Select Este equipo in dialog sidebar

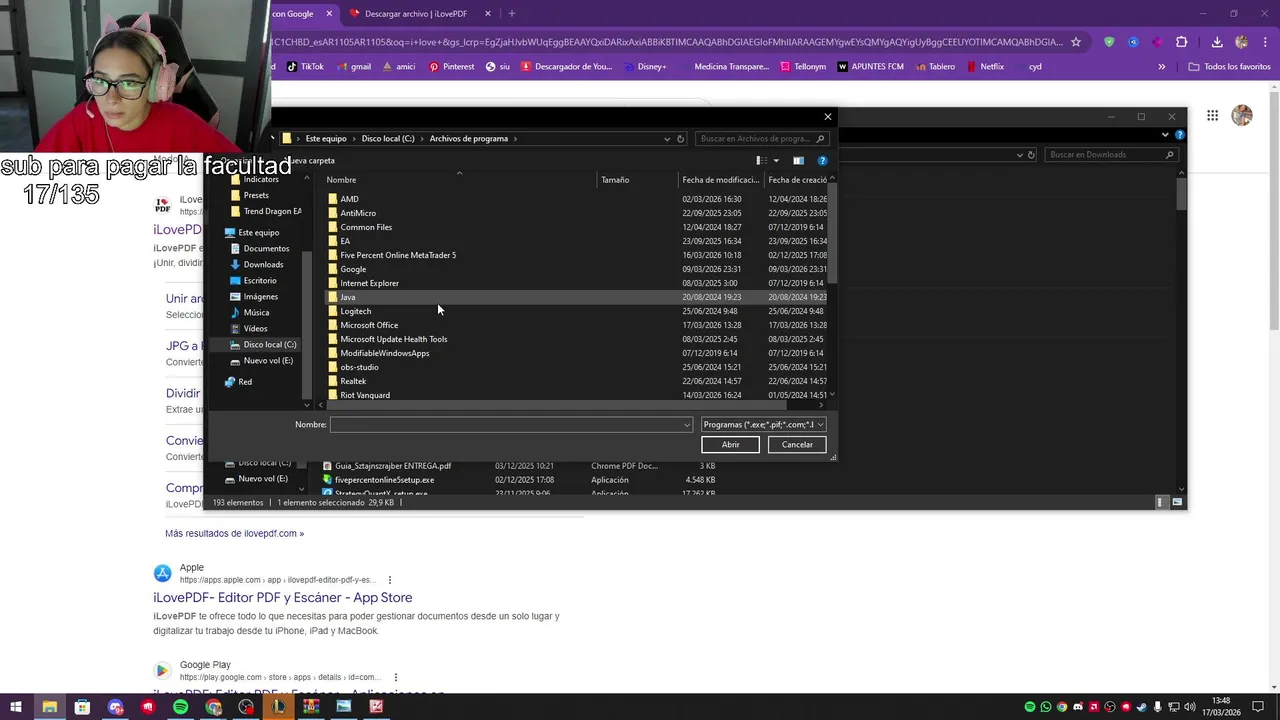point(258,233)
